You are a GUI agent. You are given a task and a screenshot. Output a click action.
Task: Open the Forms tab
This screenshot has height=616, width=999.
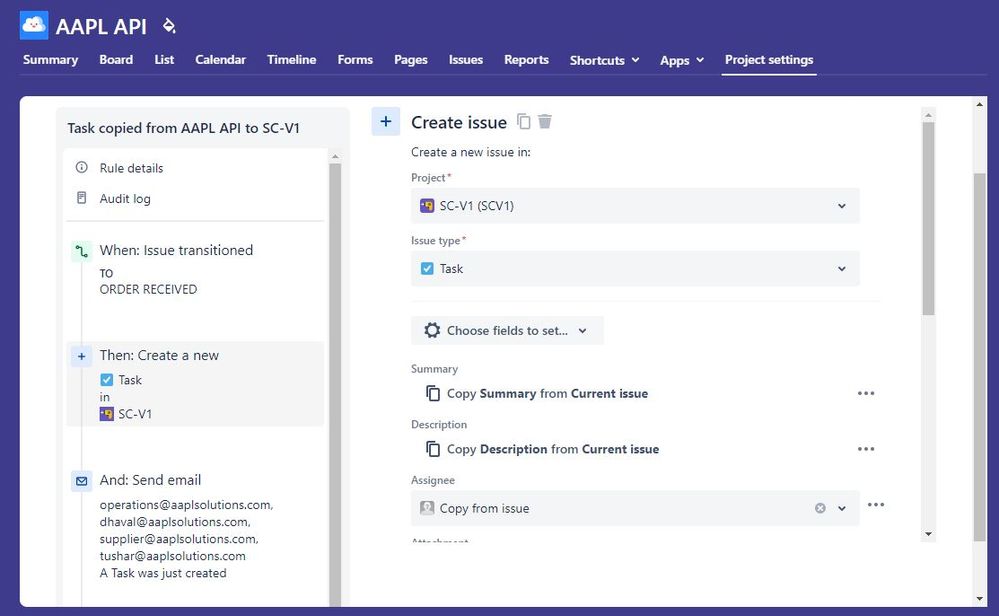355,59
